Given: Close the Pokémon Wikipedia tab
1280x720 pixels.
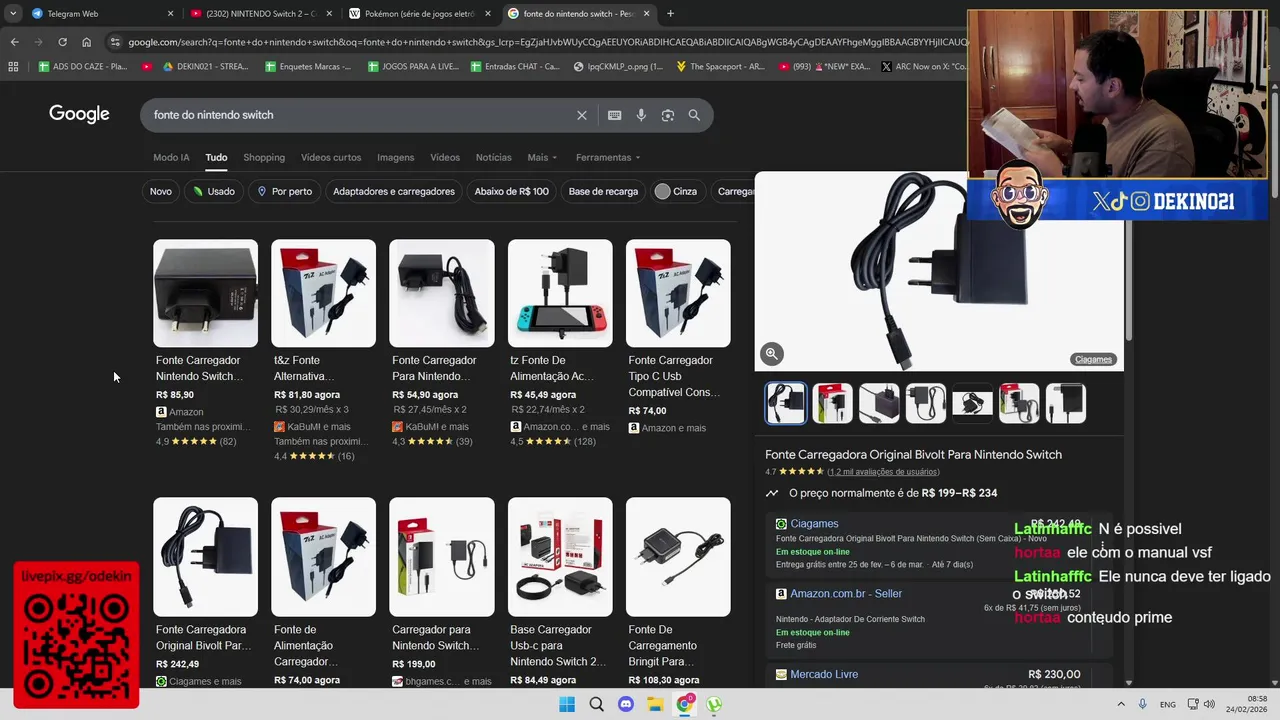Looking at the screenshot, I should point(488,14).
